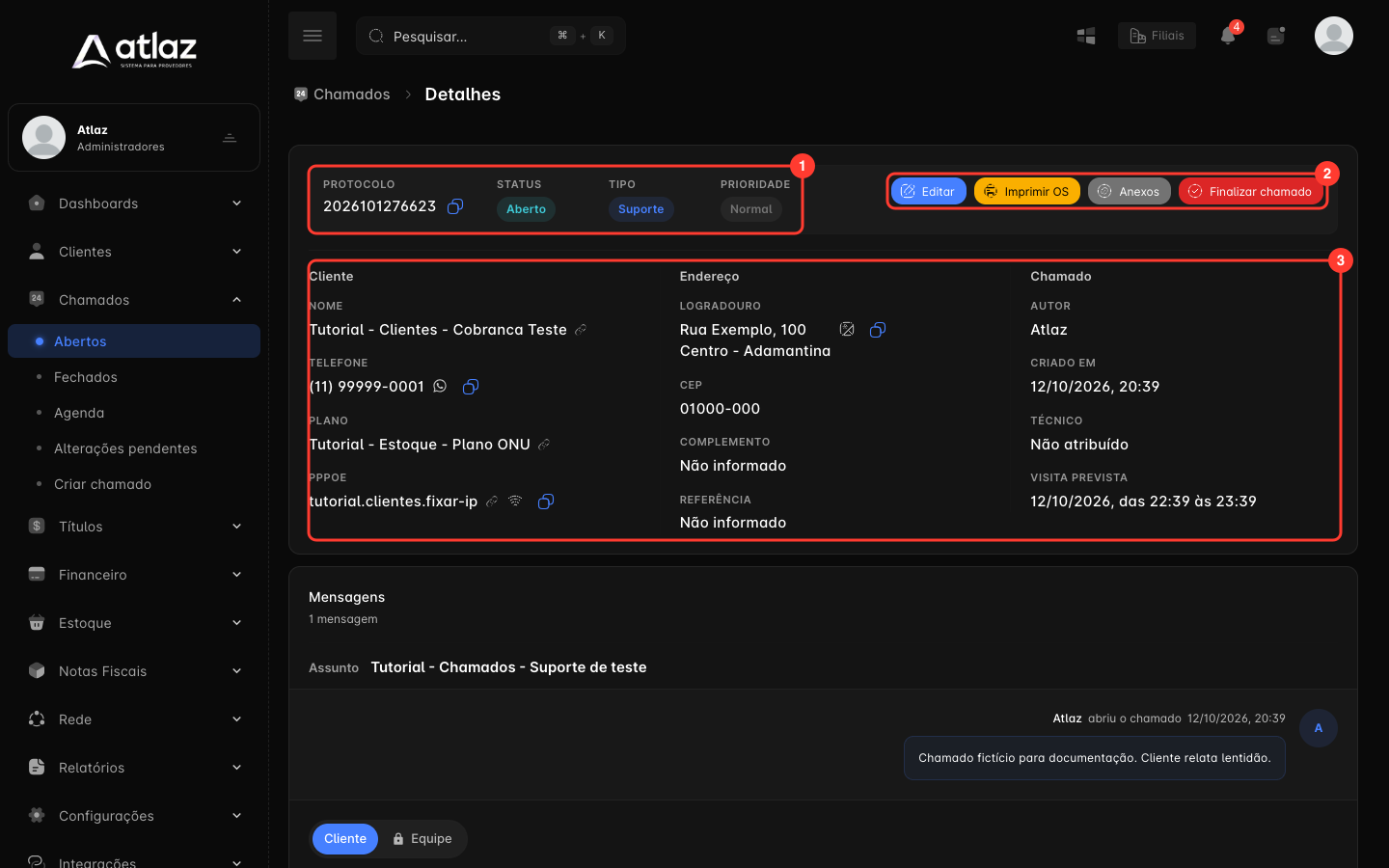Screen dimensions: 1389x868
Task: Expand the Títulos menu
Action: 134,527
